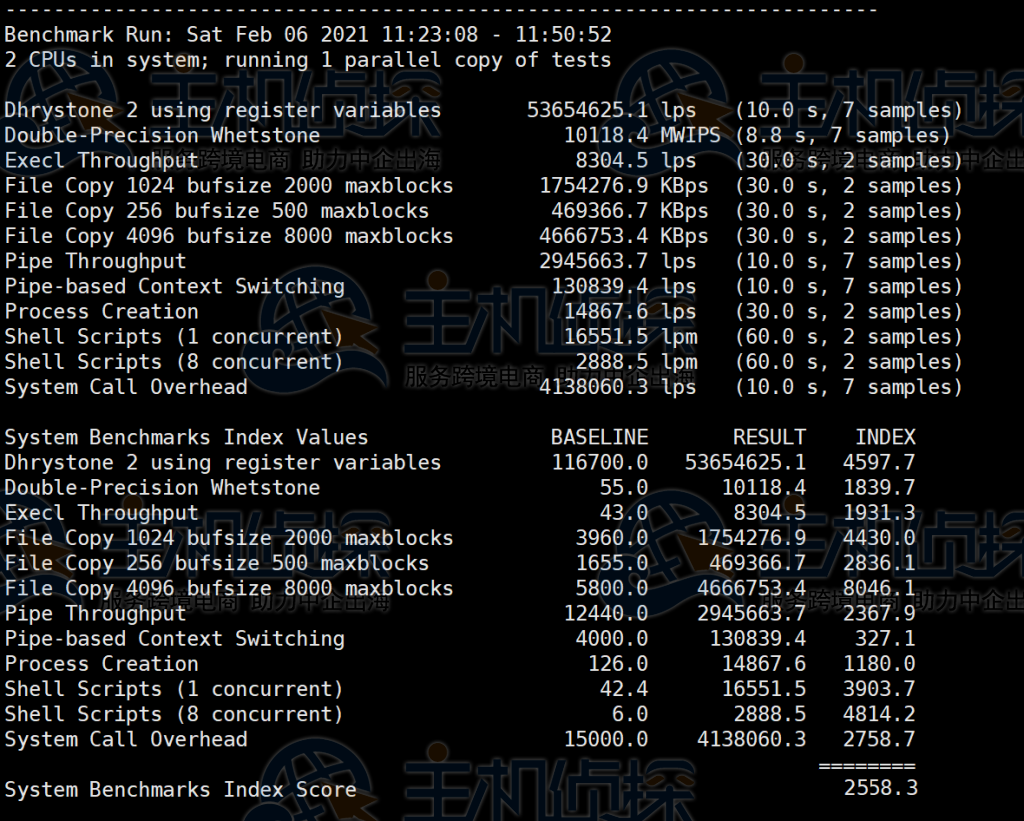This screenshot has width=1024, height=821.
Task: Select Whetstone baseline 55.0
Action: tap(624, 488)
